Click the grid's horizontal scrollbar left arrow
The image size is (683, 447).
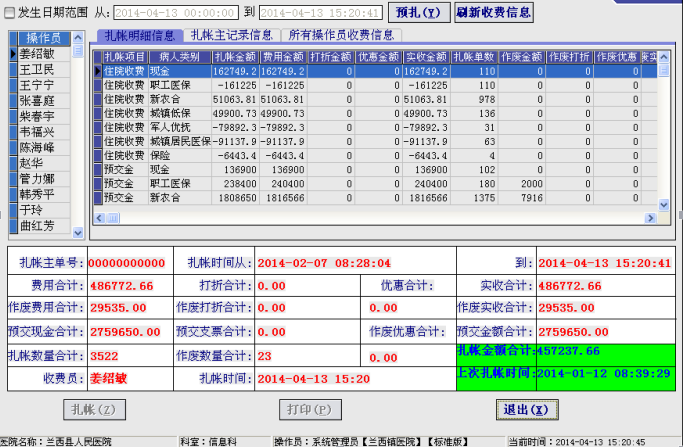tap(99, 219)
